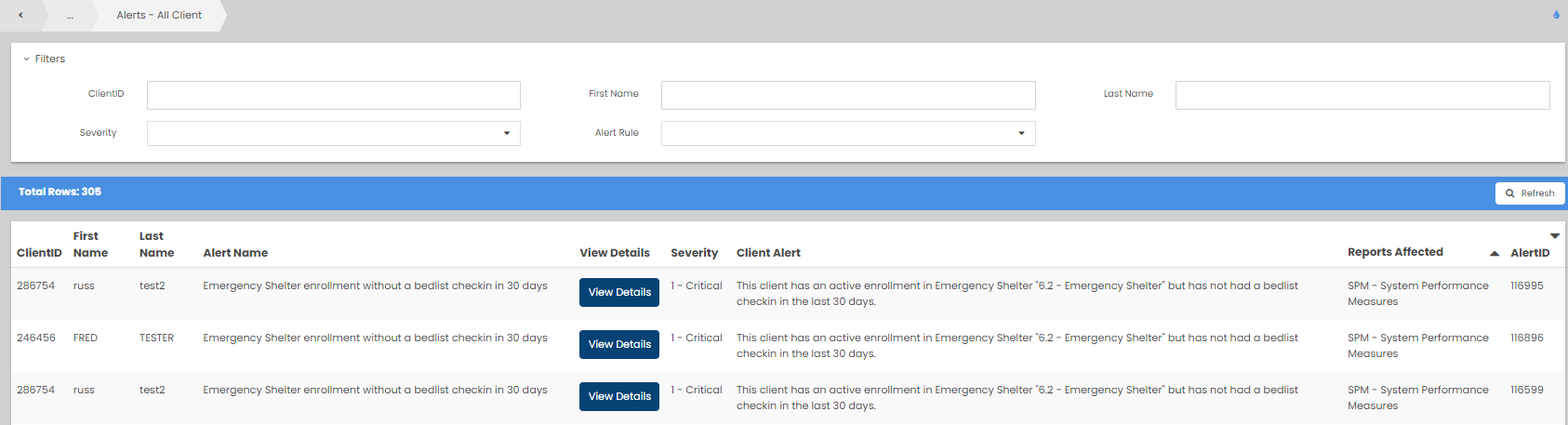1568x425 pixels.
Task: Click into the ClientID filter field
Action: tap(333, 95)
